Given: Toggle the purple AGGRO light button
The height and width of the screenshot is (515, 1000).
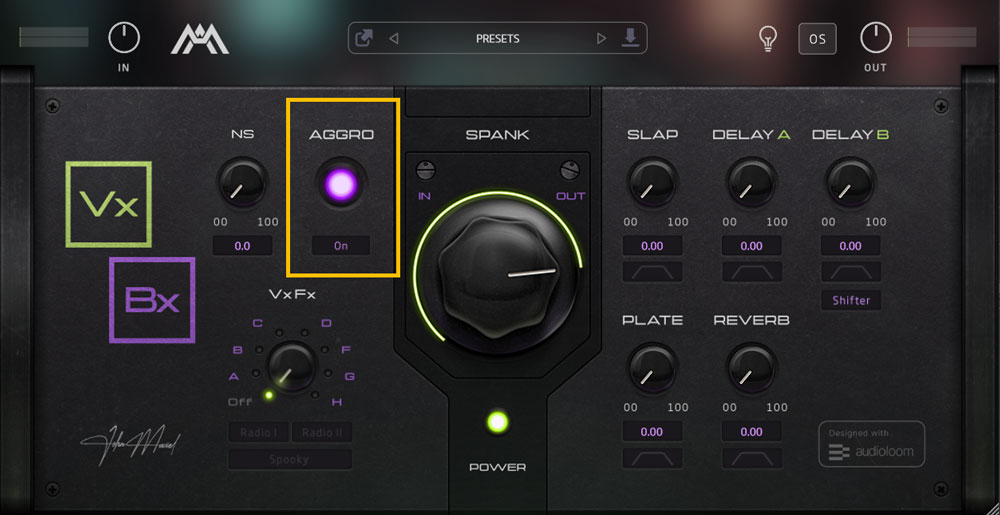Looking at the screenshot, I should (341, 184).
